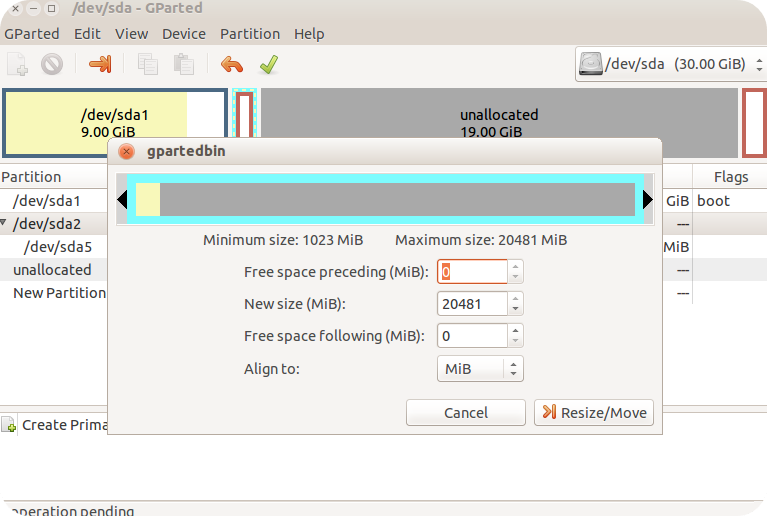Click the pending Create Primary operation entry
The image size is (767, 516).
(x=54, y=425)
